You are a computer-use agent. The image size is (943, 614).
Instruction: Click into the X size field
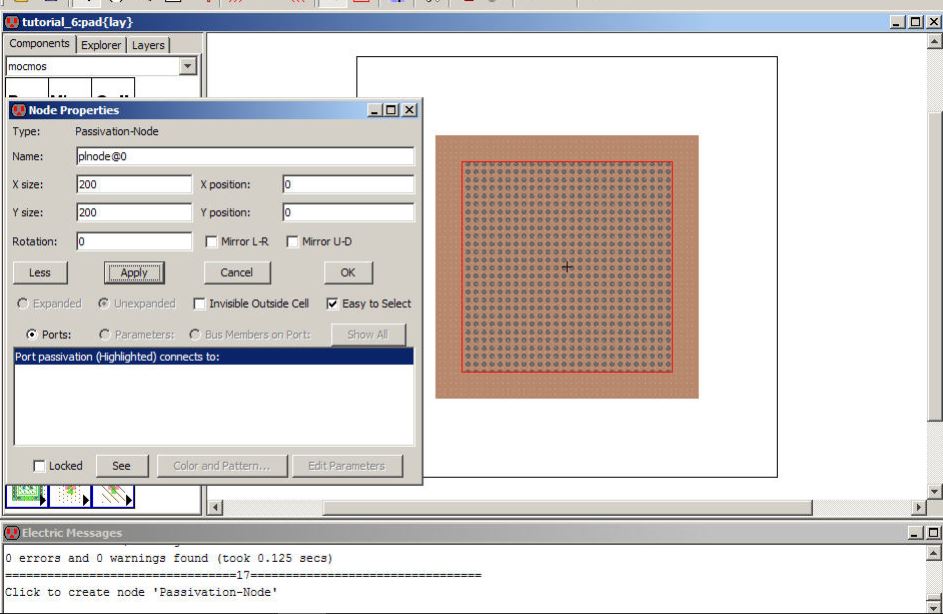[x=133, y=185]
